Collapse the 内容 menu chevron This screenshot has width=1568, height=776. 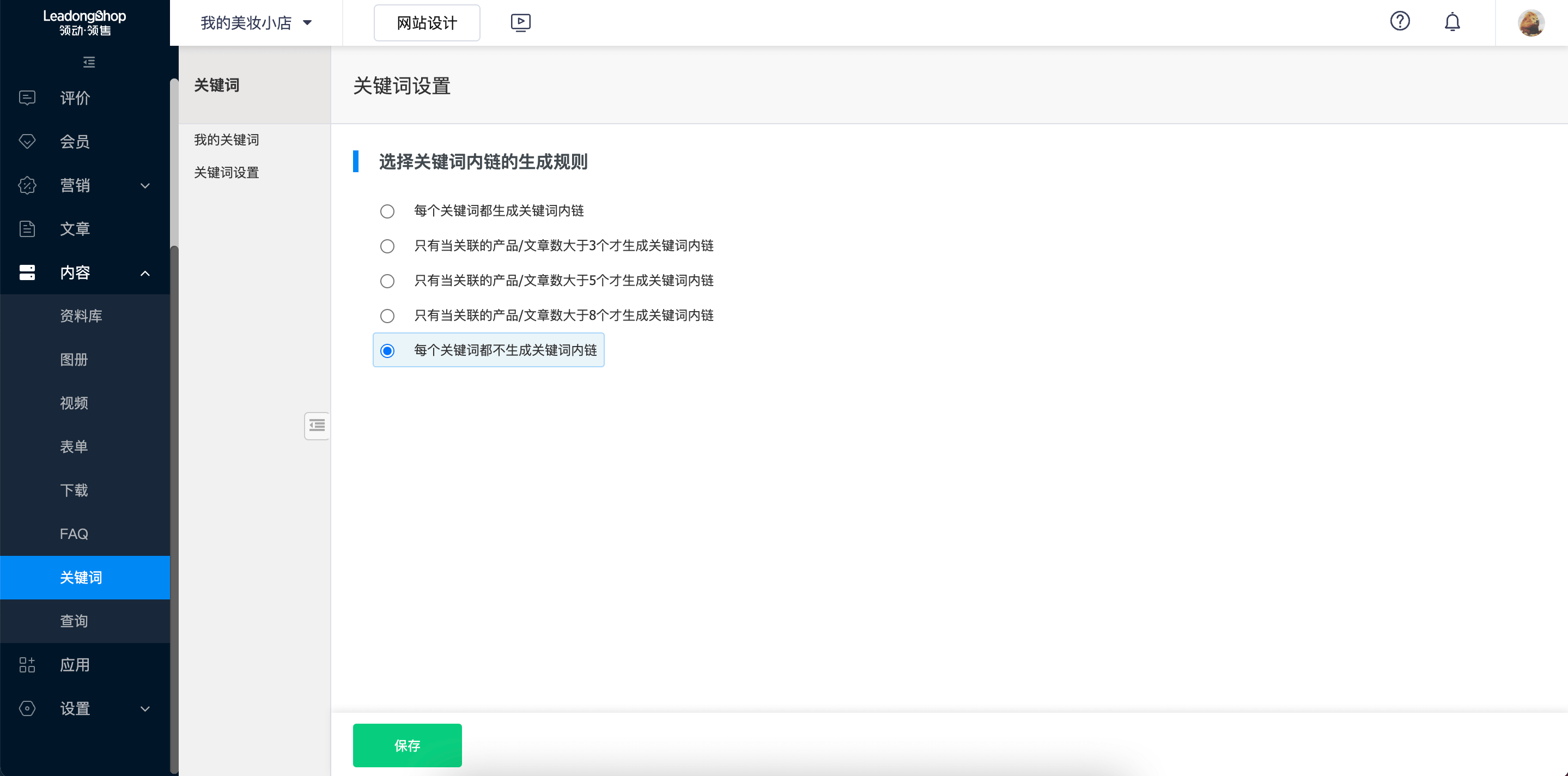145,273
